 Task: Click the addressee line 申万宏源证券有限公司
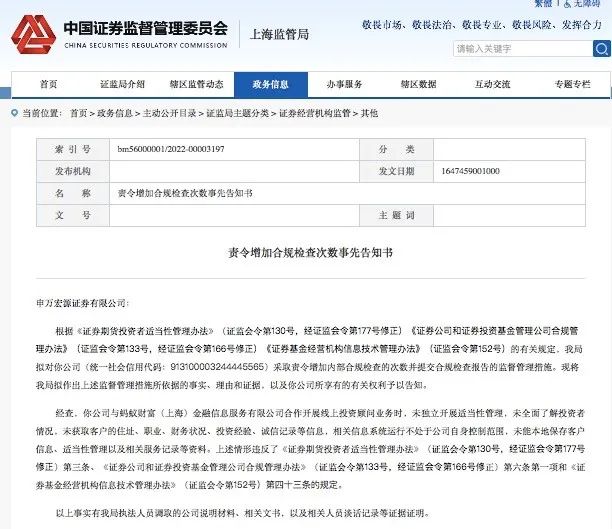coord(82,303)
